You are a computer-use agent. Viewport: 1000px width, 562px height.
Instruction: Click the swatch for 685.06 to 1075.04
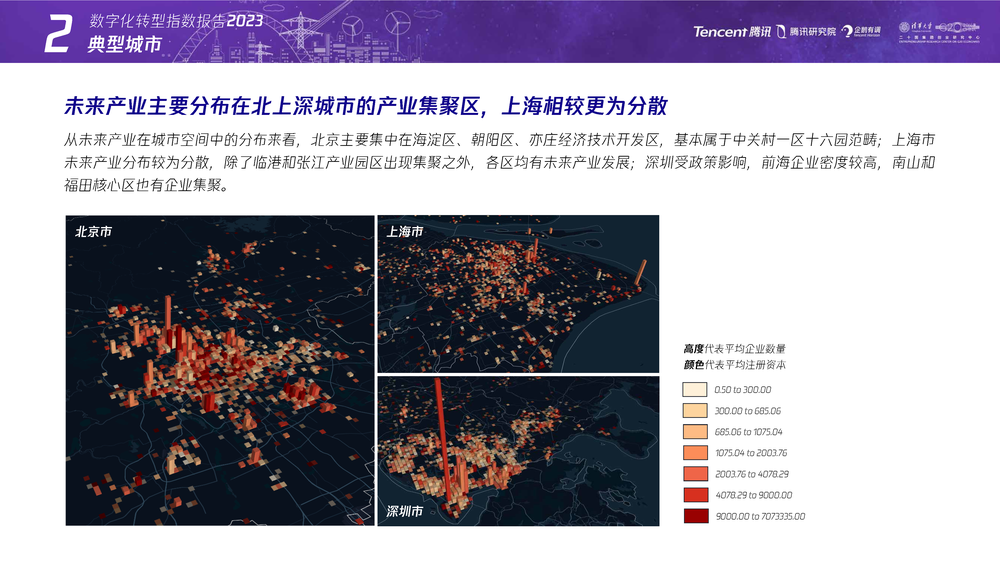tap(695, 432)
